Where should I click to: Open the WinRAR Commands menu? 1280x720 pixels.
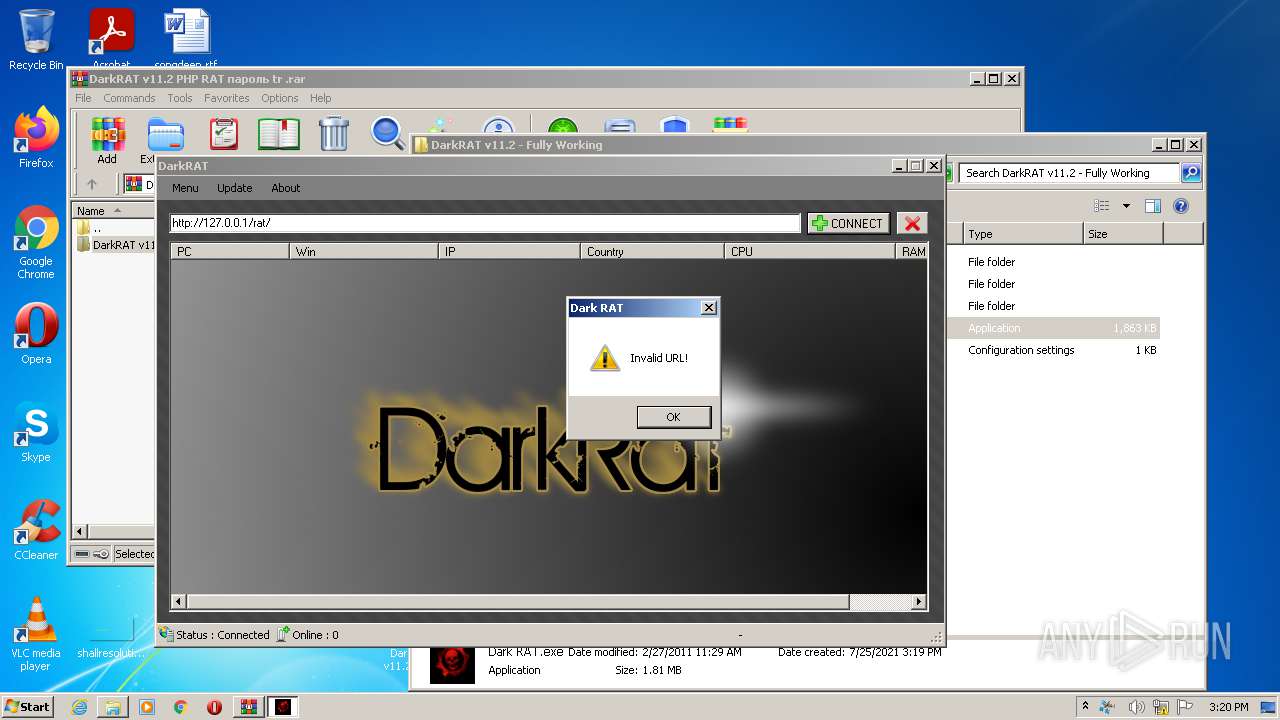click(x=129, y=98)
